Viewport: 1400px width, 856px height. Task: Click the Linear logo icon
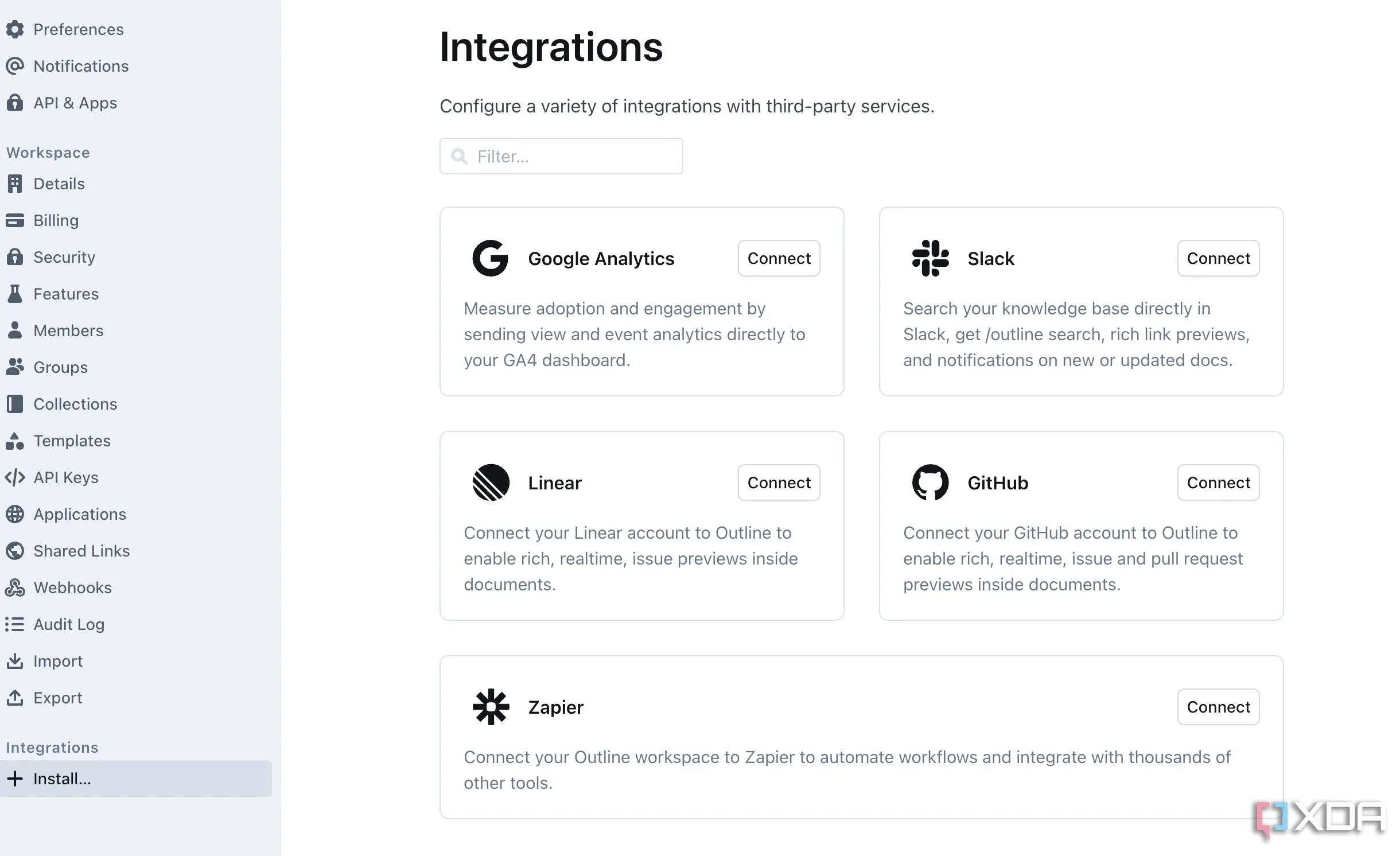click(x=491, y=483)
